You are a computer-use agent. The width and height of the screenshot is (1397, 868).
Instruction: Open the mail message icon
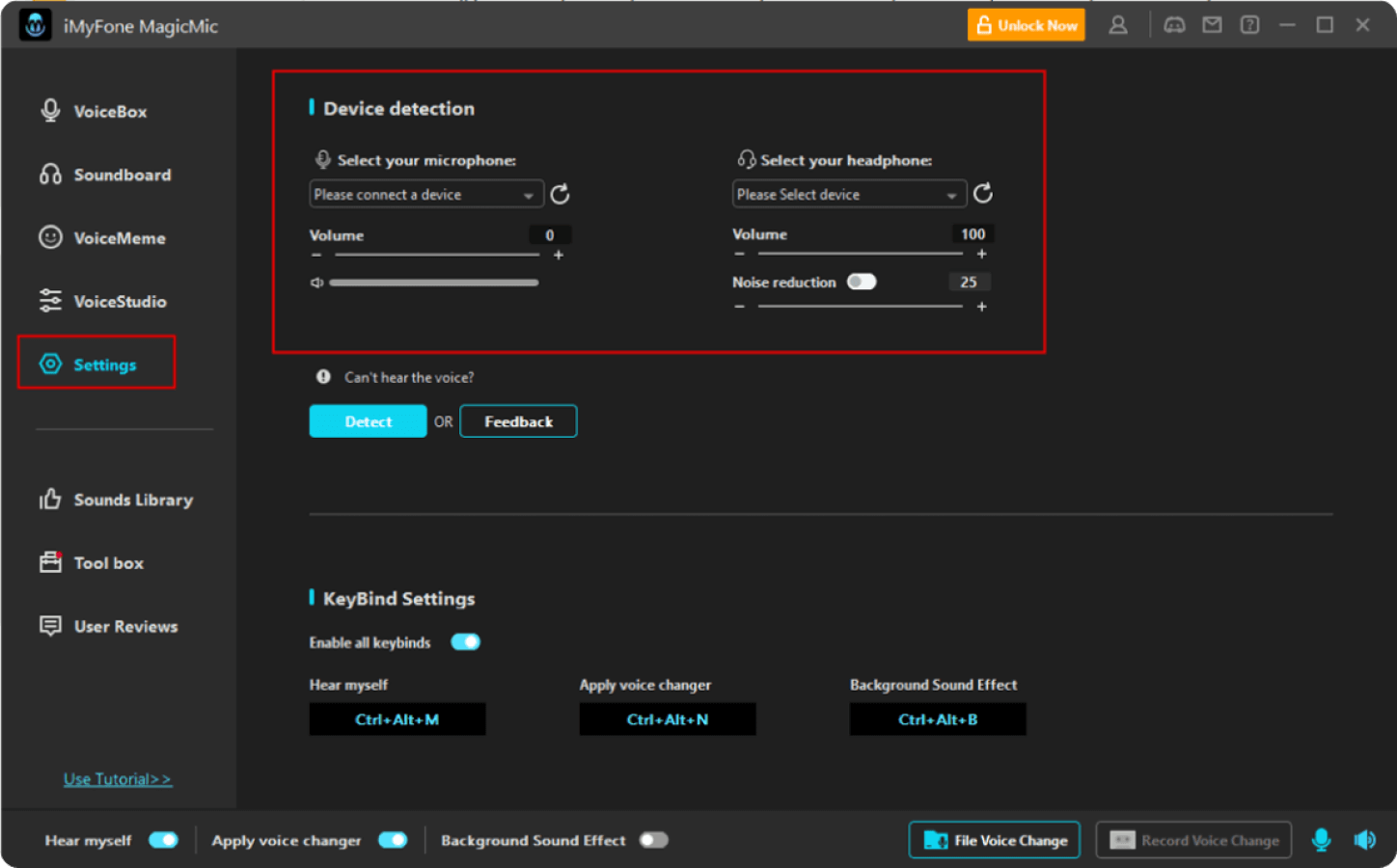pyautogui.click(x=1212, y=25)
